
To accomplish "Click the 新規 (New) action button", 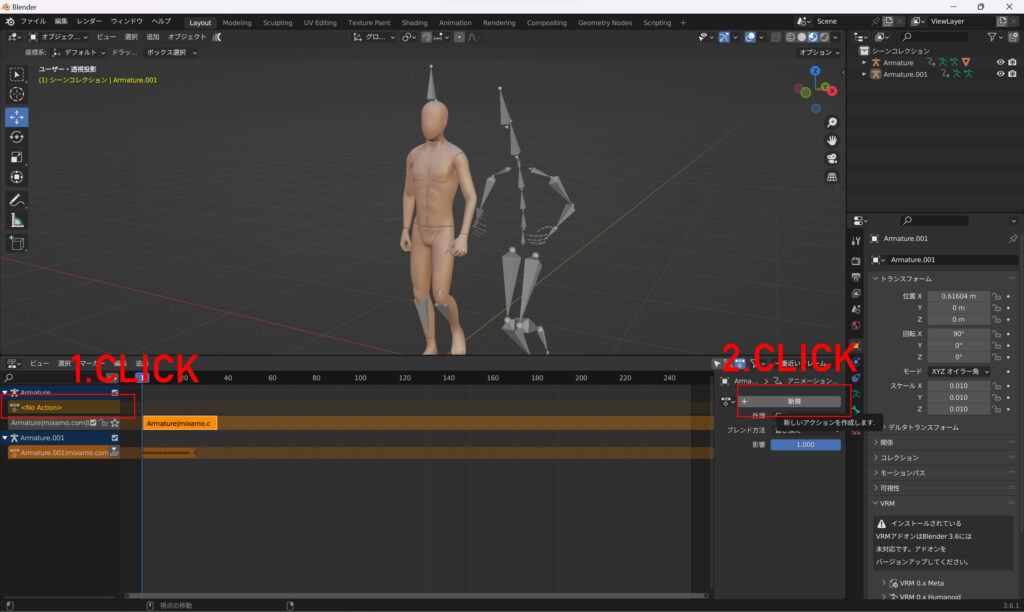I will tap(793, 401).
